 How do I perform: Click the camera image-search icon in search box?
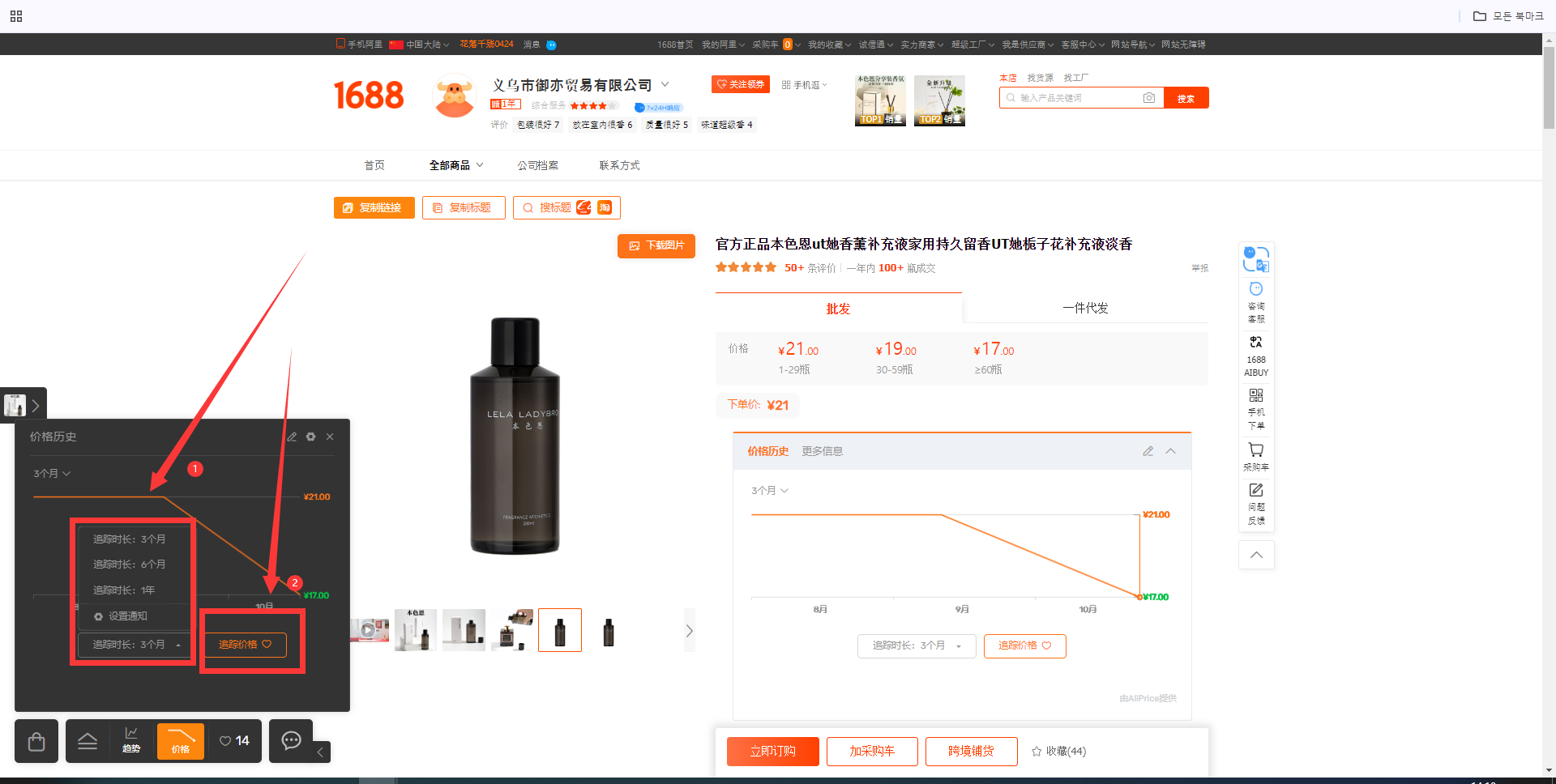point(1148,98)
